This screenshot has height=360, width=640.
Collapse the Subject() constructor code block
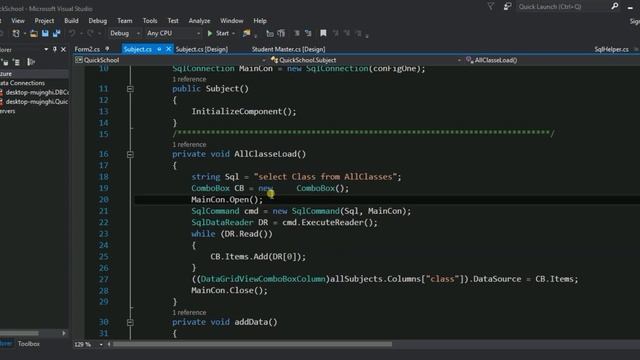130,89
